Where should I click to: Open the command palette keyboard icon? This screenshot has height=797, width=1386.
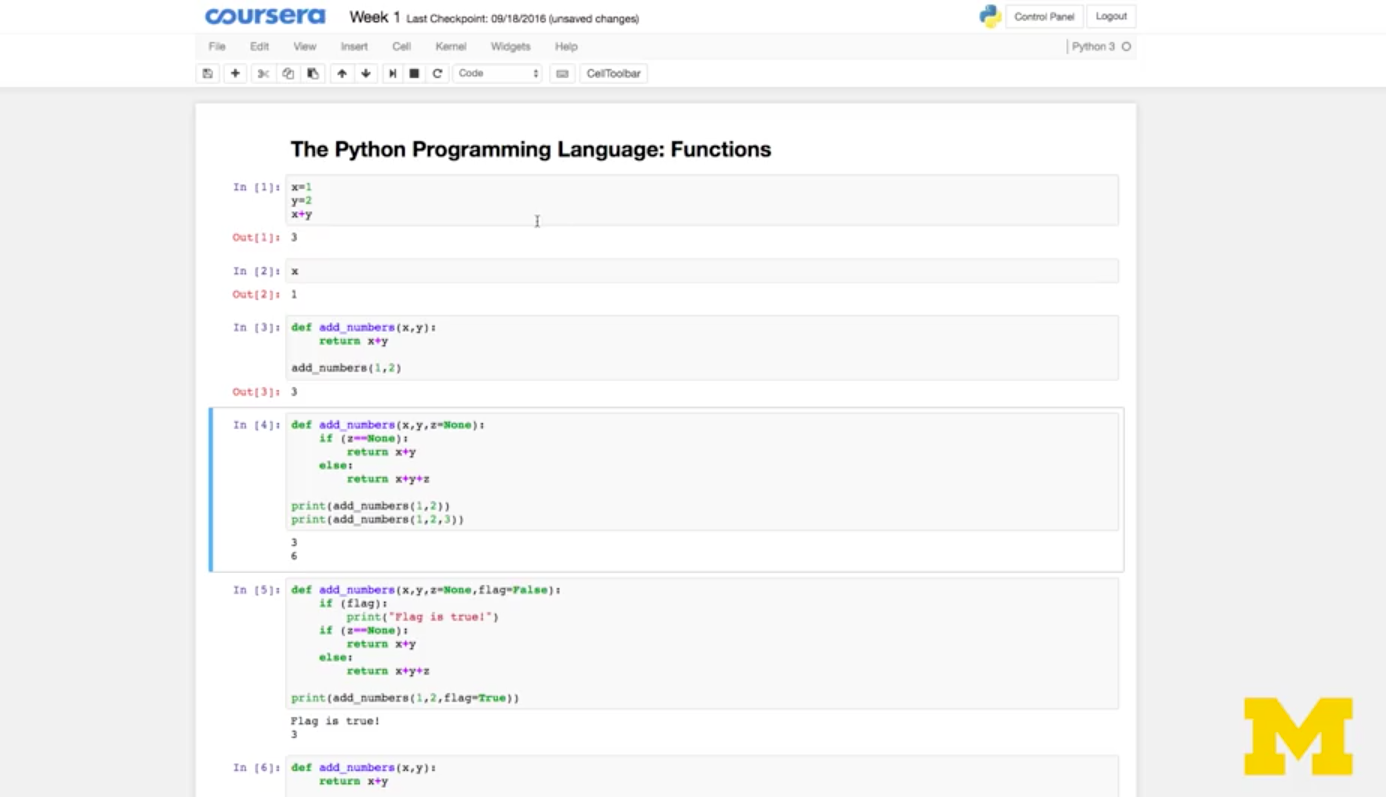click(x=562, y=73)
